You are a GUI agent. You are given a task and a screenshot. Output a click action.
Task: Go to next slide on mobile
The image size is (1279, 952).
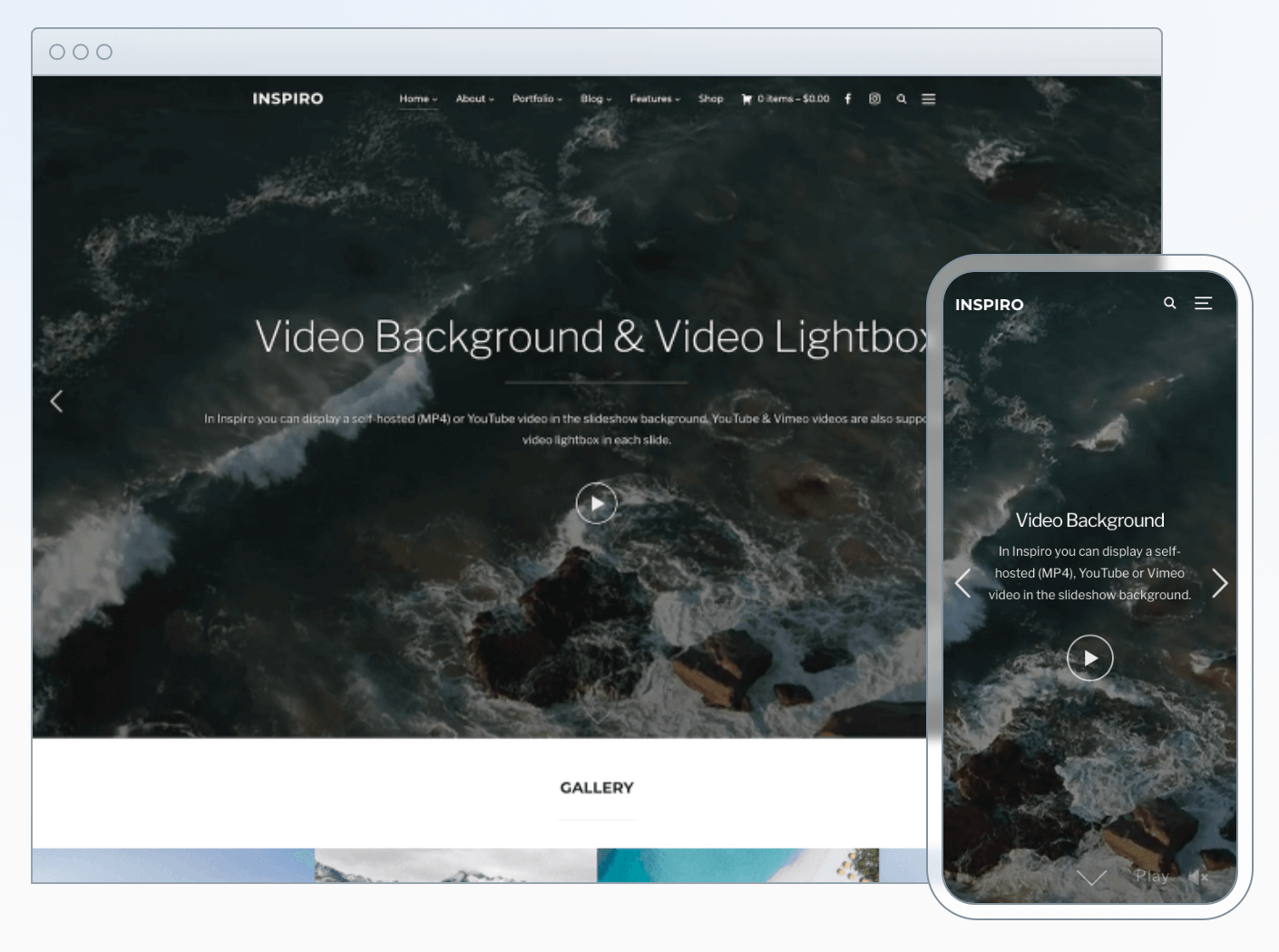pos(1220,583)
